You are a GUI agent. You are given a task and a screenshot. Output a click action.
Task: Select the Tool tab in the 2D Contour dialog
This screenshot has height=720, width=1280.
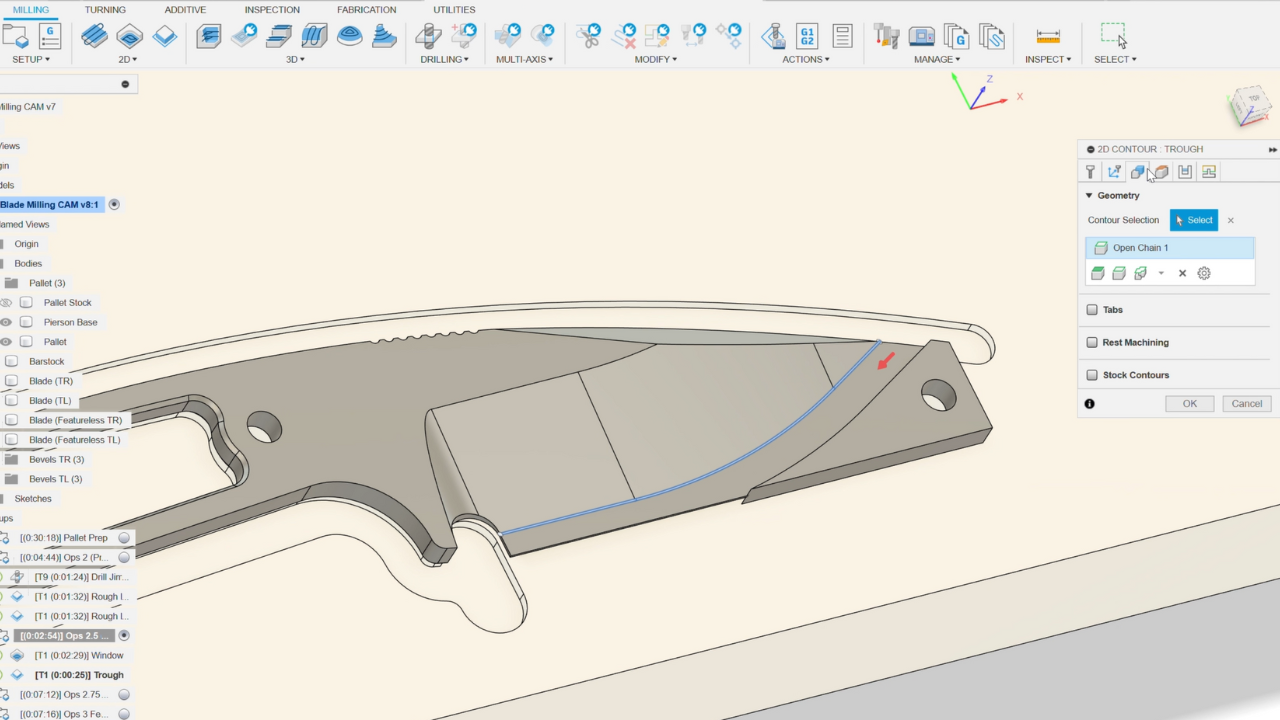coord(1090,171)
